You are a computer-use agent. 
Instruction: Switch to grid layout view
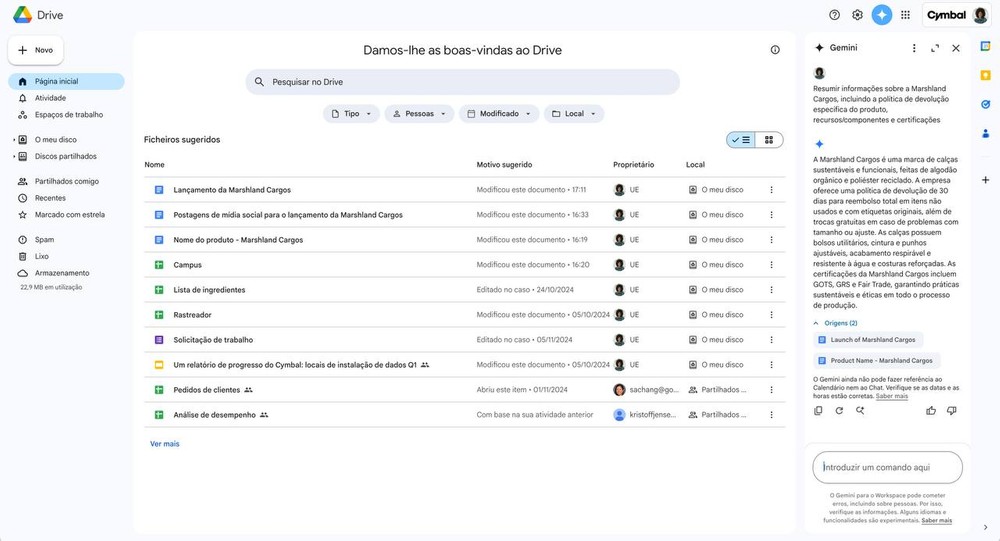coord(769,140)
